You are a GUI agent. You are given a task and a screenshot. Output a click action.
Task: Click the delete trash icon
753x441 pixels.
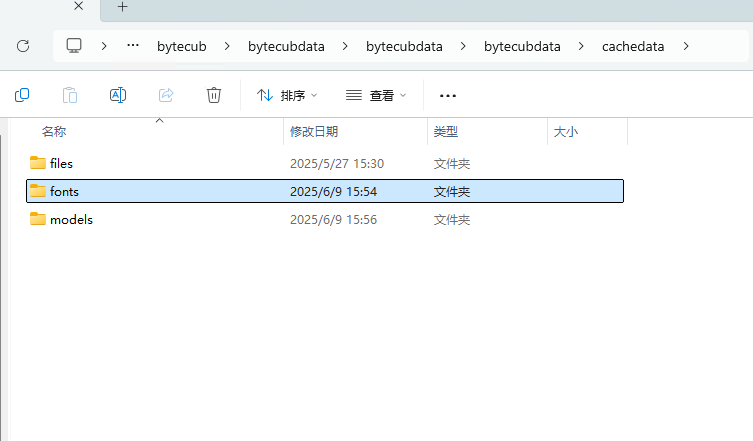214,95
